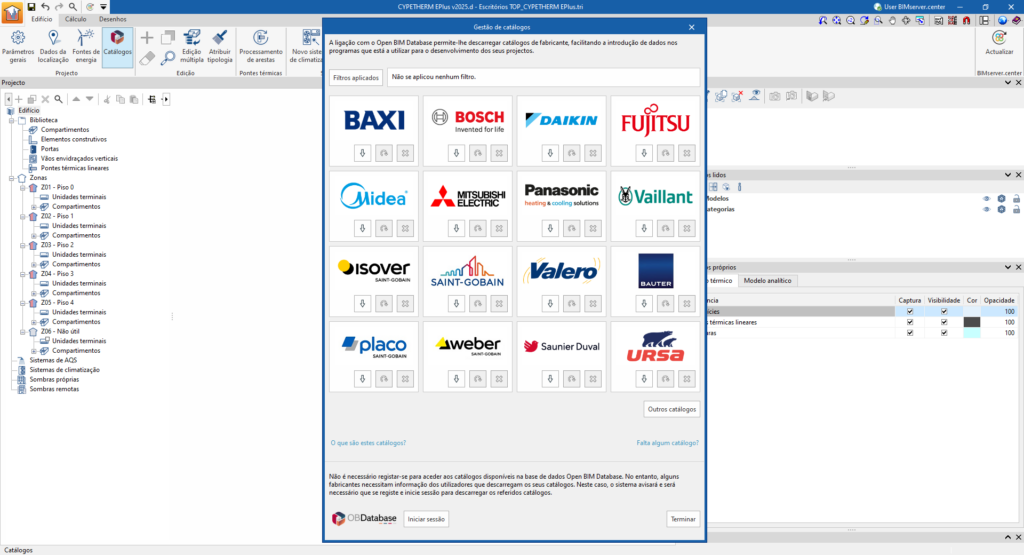Image resolution: width=1024 pixels, height=555 pixels.
Task: Expand Compartimentos under Z06 - Não útil
Action: tap(34, 351)
